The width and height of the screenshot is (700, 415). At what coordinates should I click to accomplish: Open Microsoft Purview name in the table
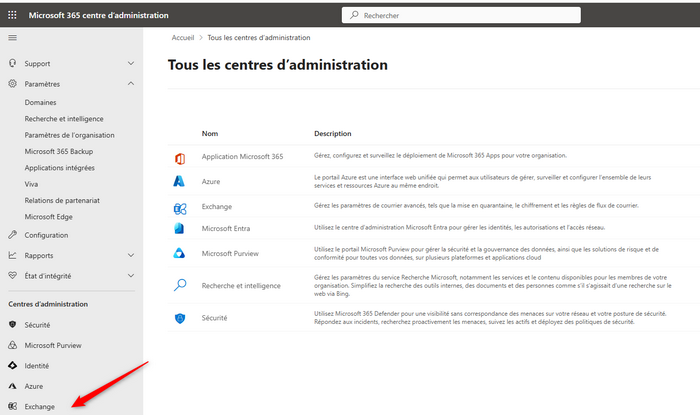(230, 253)
